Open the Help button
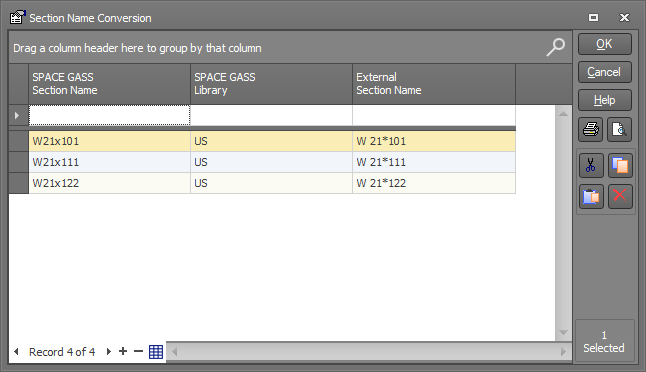The width and height of the screenshot is (646, 372). click(604, 100)
